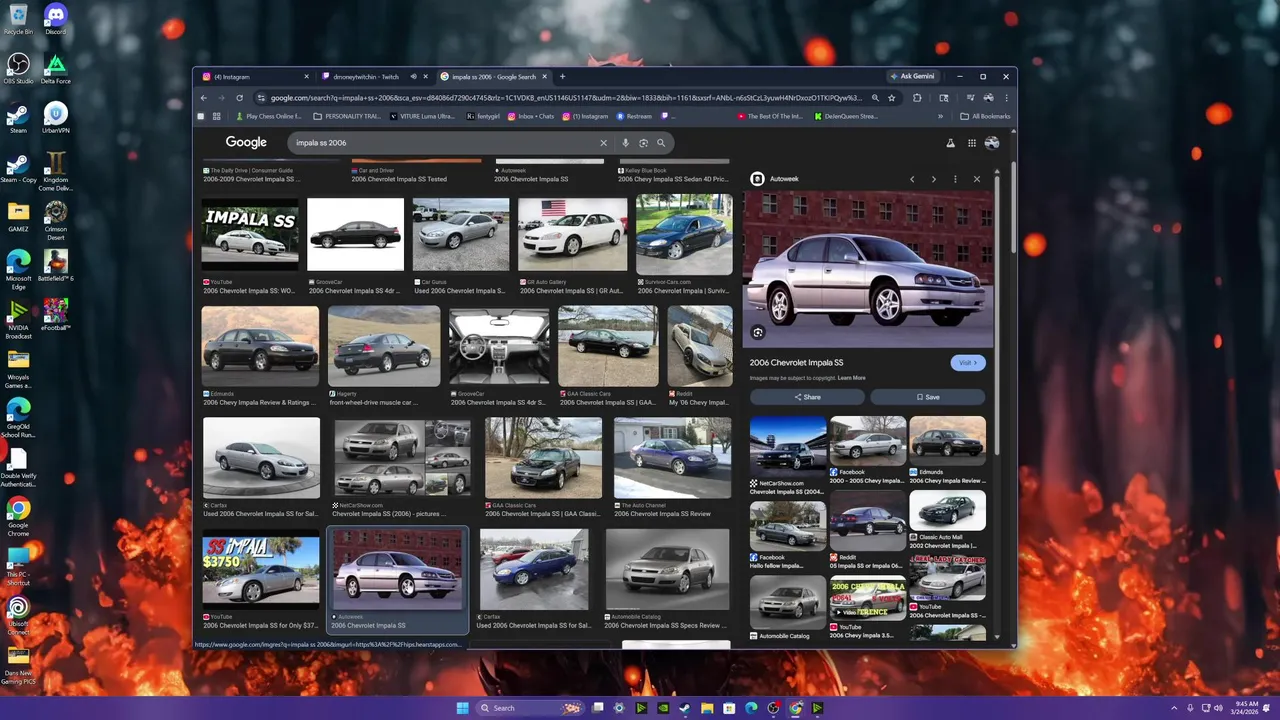Go back with Chrome's back arrow
Viewport: 1280px width, 720px height.
(203, 98)
